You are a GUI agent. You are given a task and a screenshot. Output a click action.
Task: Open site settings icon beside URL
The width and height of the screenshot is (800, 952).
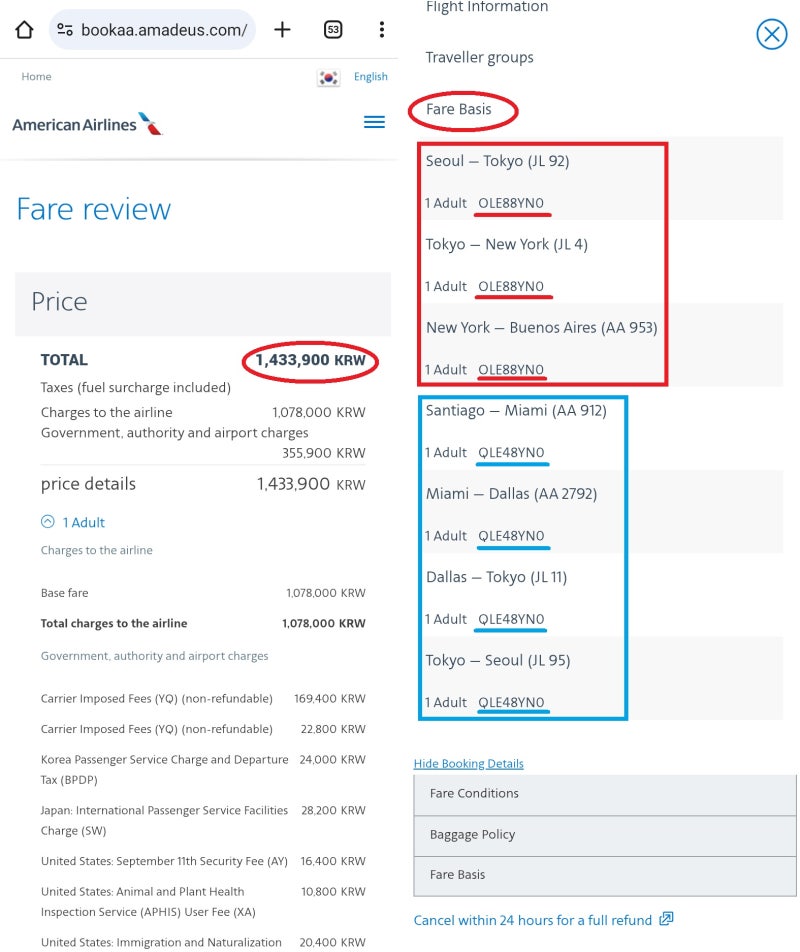65,29
